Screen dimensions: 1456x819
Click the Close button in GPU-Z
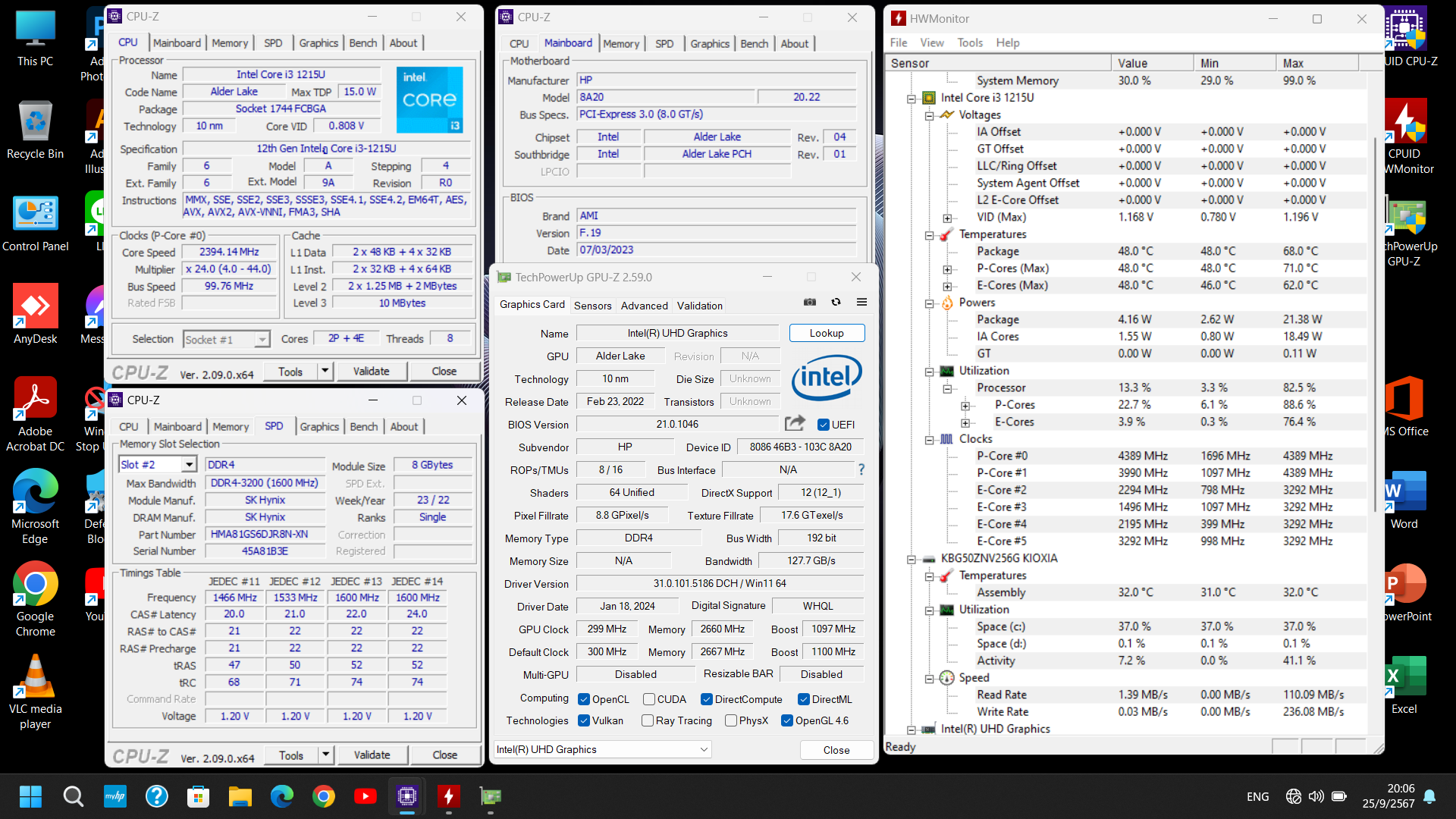836,750
